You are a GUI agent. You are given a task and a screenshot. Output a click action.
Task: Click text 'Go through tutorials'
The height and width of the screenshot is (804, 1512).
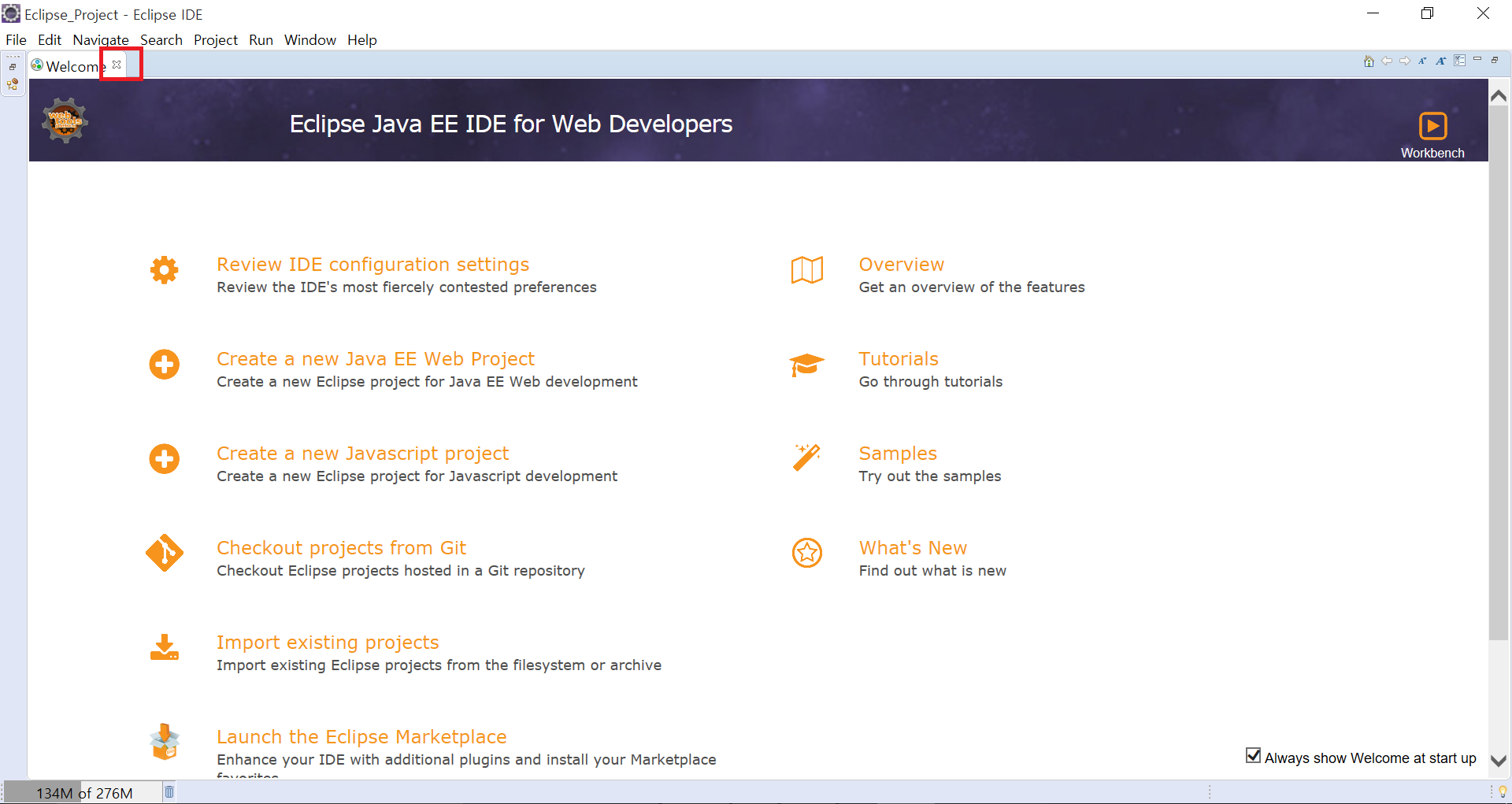931,382
